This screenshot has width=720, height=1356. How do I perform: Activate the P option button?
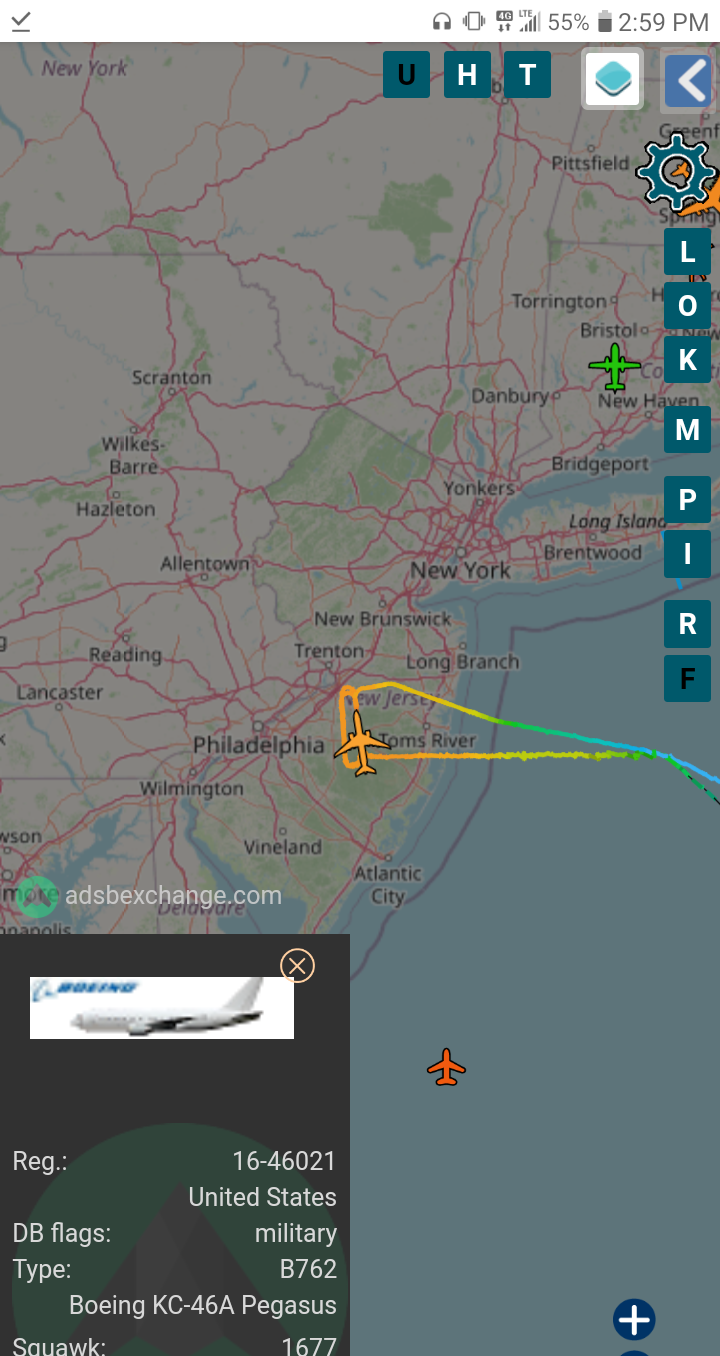pos(687,499)
